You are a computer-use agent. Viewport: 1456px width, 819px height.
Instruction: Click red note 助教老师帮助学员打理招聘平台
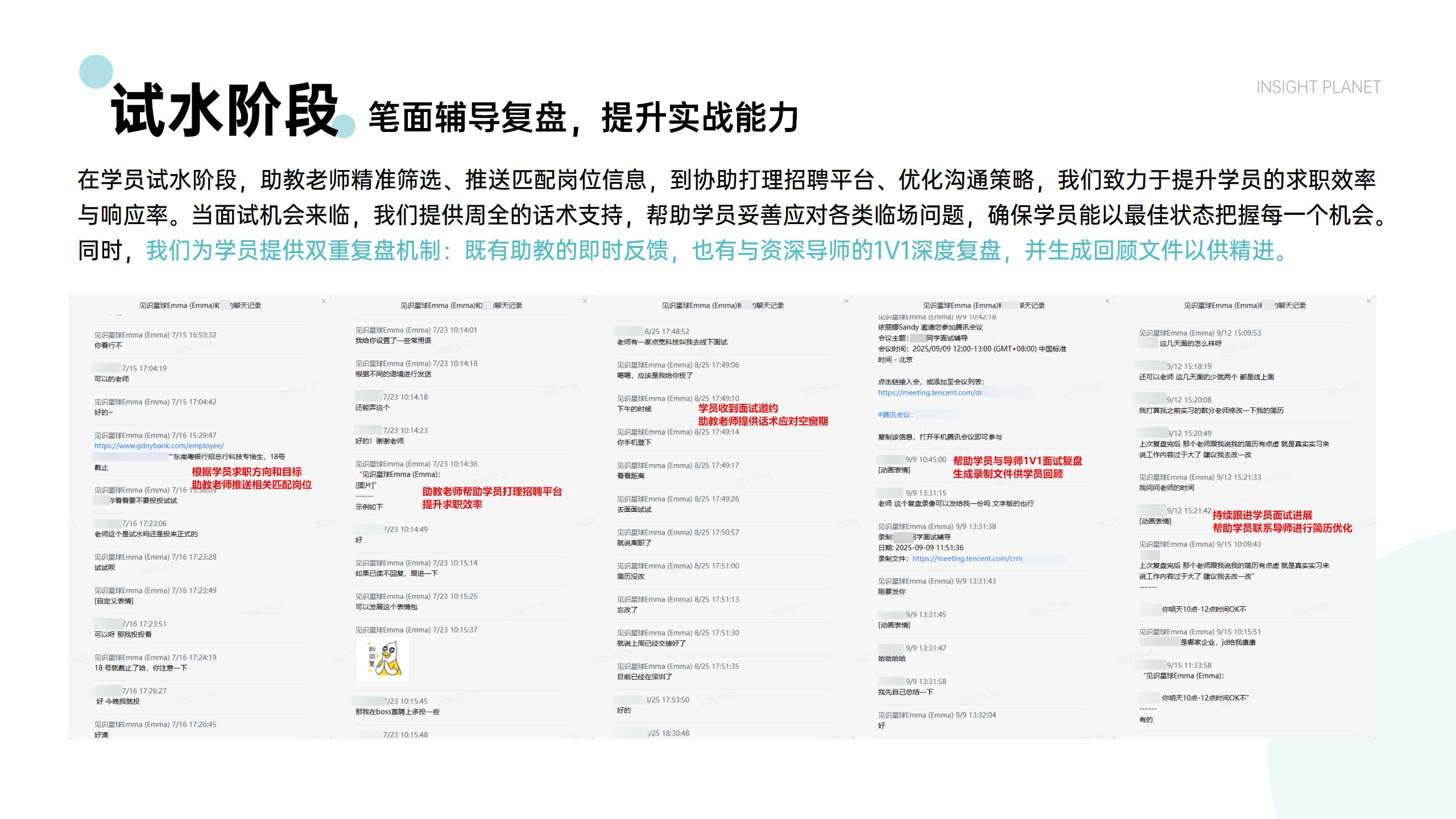491,491
